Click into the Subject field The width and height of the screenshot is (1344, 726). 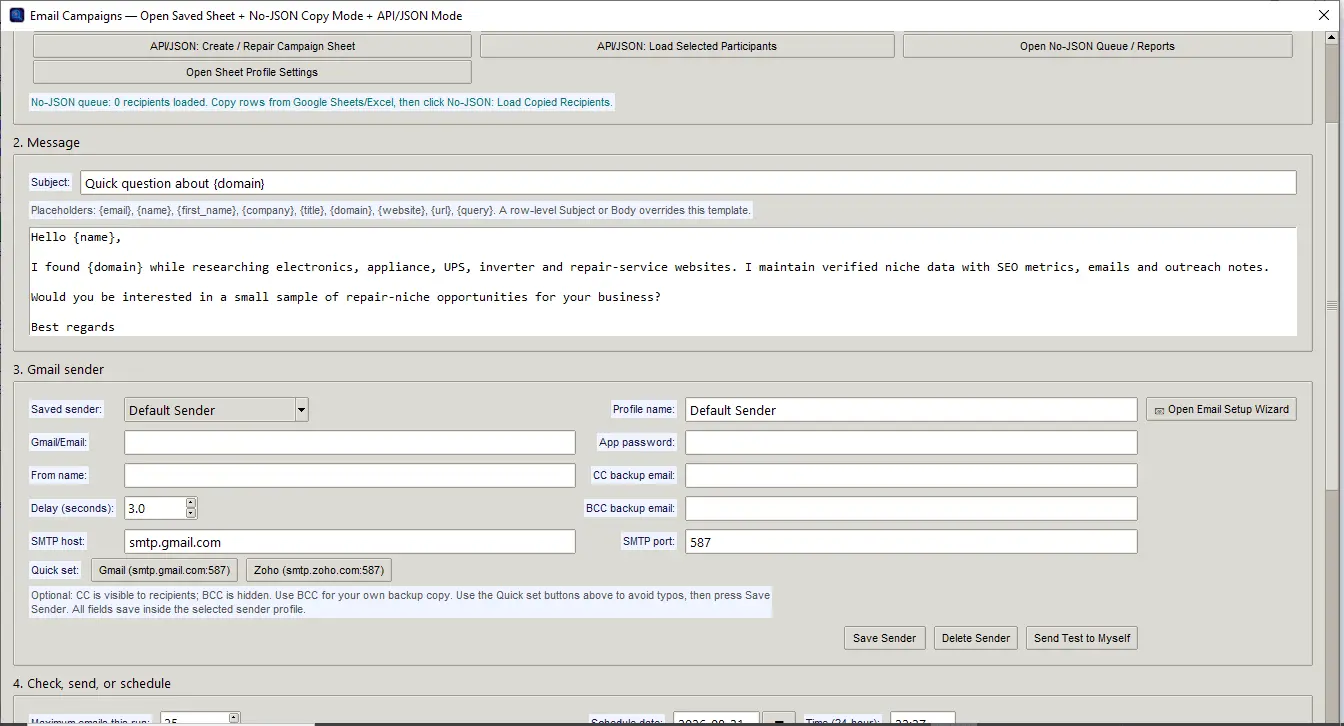(688, 183)
